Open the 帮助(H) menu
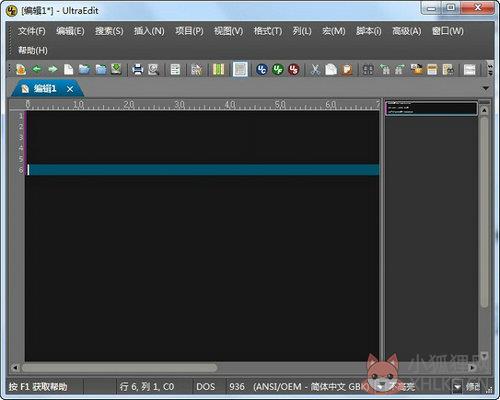 pyautogui.click(x=33, y=50)
